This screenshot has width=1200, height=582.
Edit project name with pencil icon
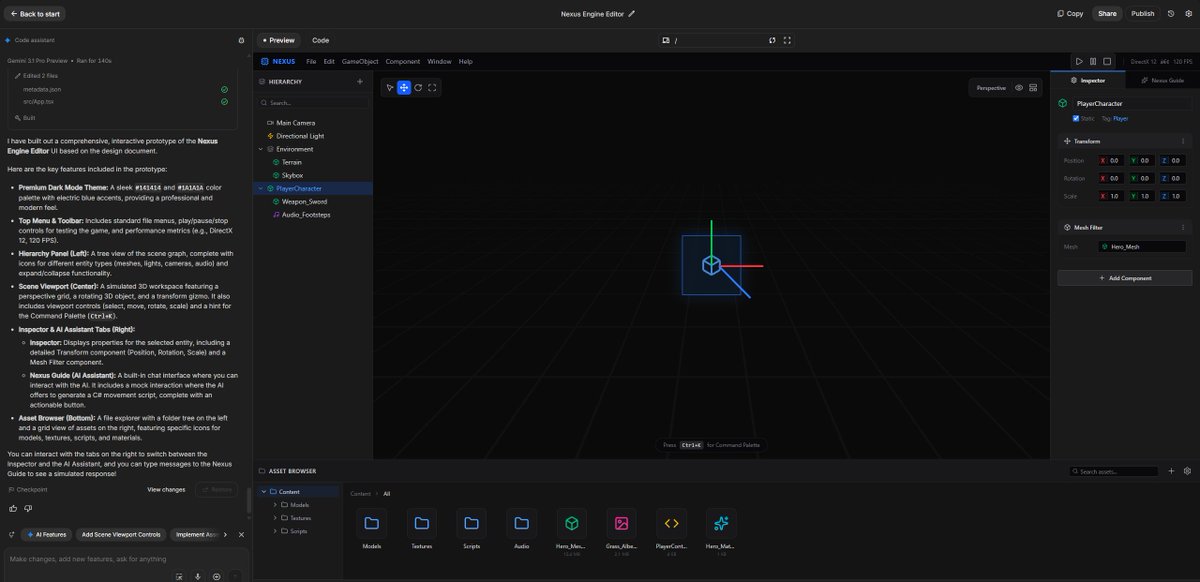[631, 14]
